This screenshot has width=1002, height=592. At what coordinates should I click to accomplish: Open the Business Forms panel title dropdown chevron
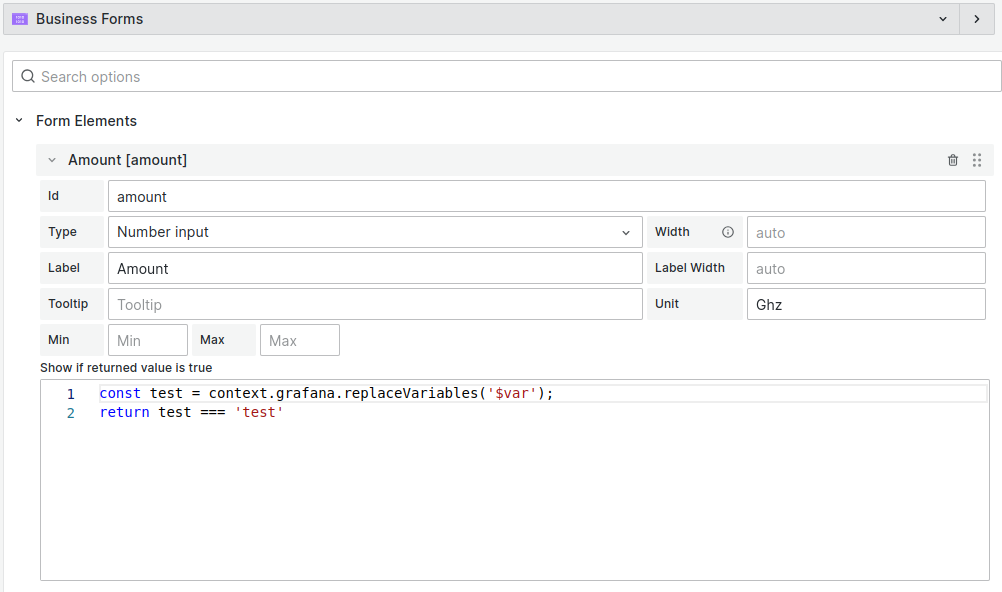point(942,19)
